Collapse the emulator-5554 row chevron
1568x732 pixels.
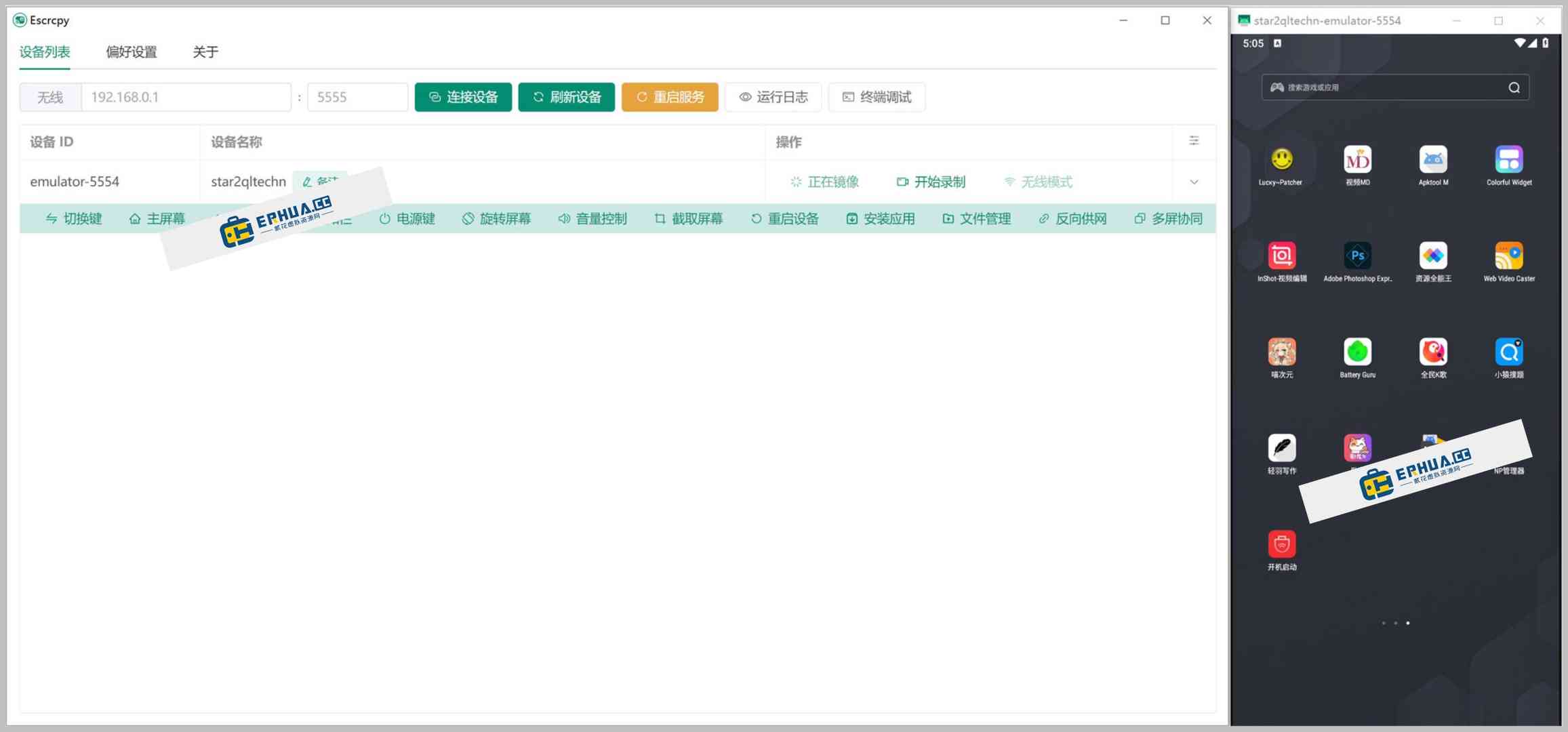pos(1194,182)
